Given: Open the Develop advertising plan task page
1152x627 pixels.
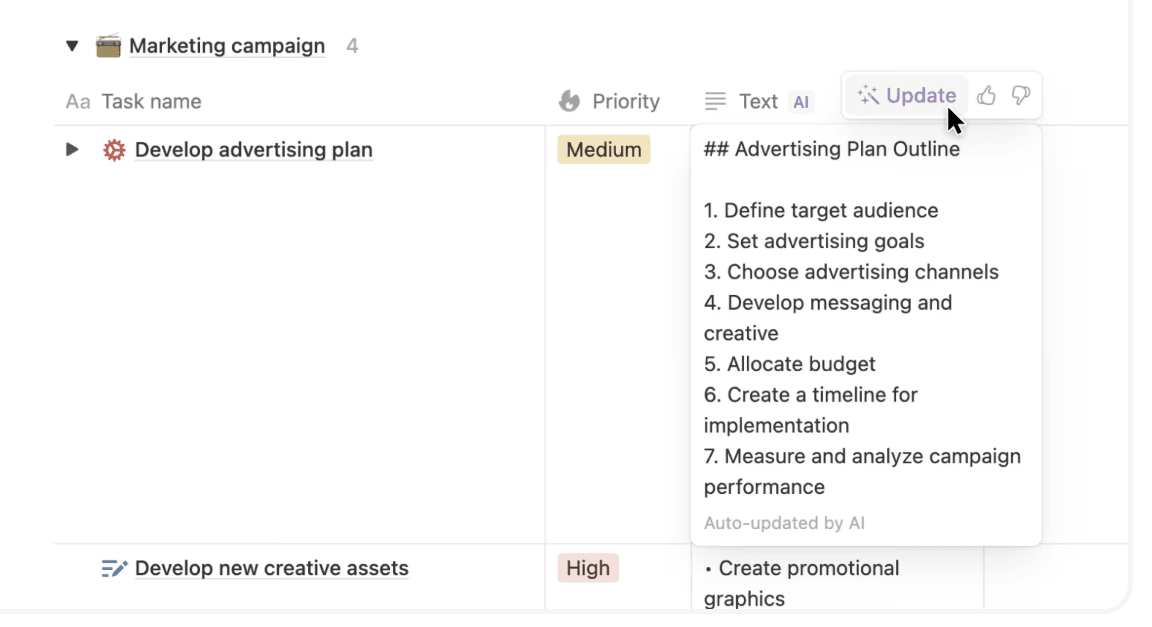Looking at the screenshot, I should tap(253, 149).
